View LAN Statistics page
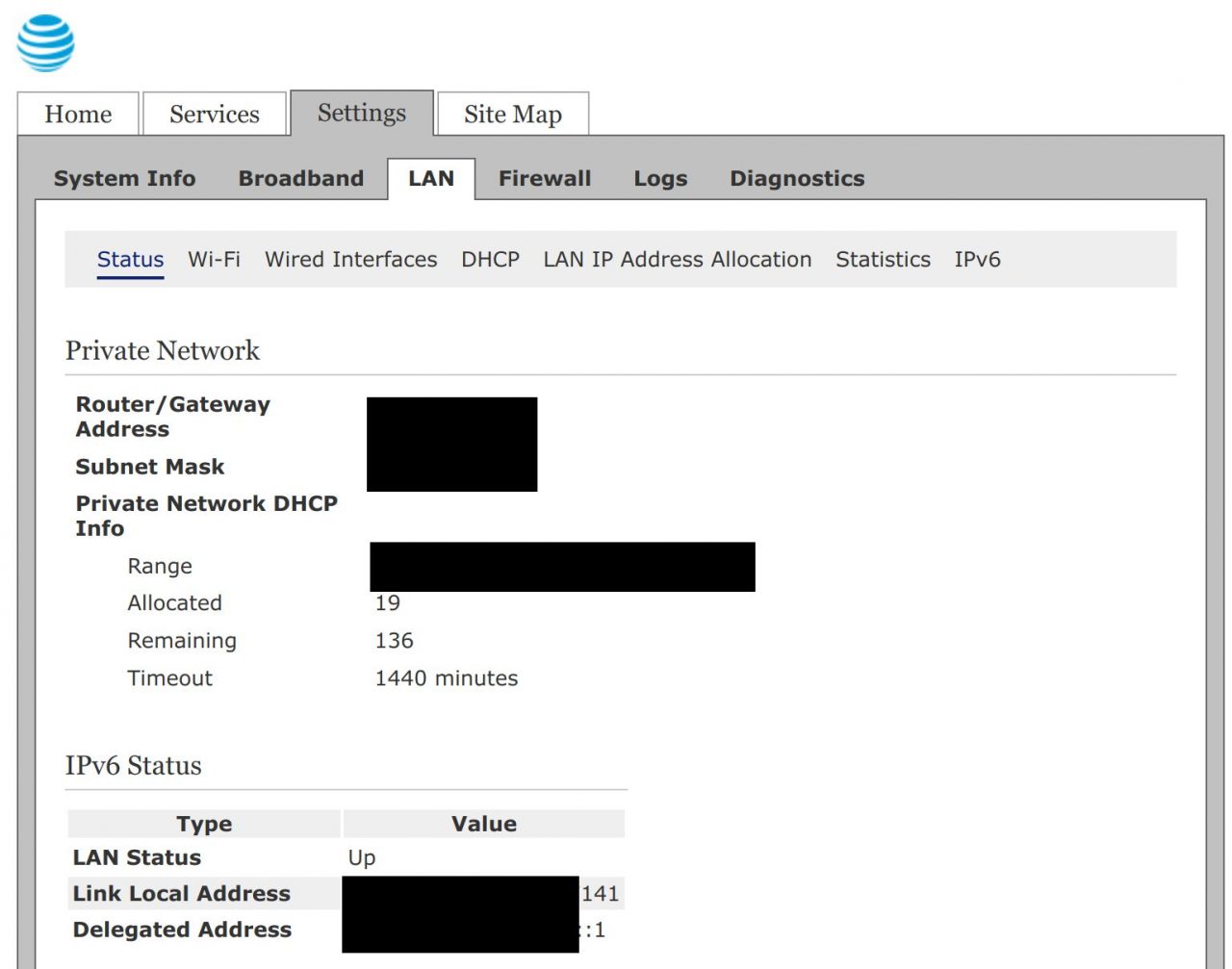 (883, 259)
